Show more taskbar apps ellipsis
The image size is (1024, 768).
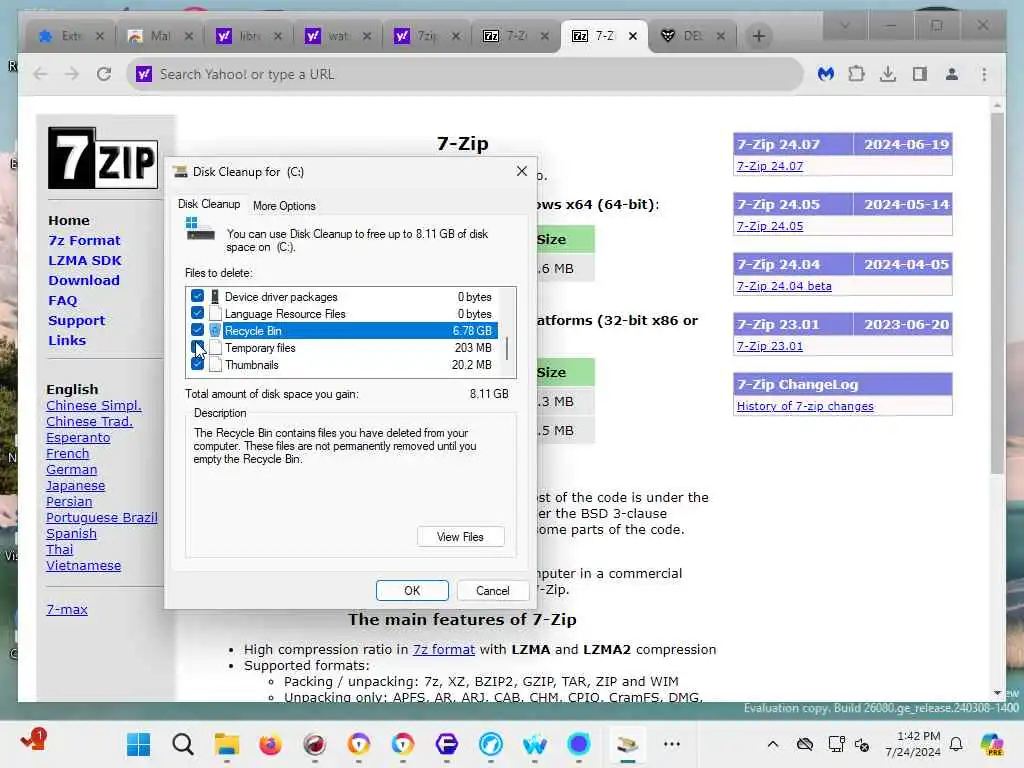[x=671, y=744]
